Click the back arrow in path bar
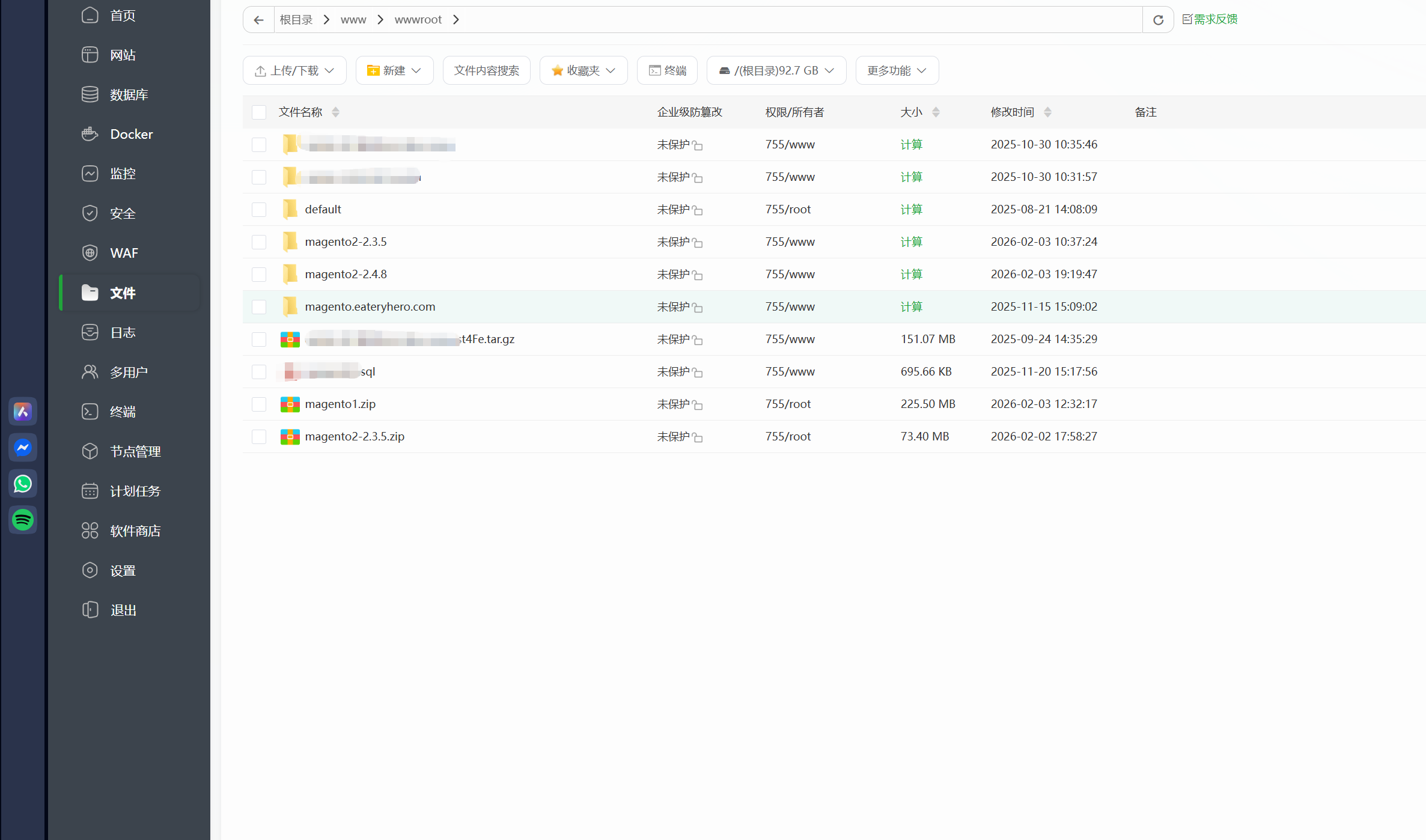The height and width of the screenshot is (840, 1426). click(258, 20)
